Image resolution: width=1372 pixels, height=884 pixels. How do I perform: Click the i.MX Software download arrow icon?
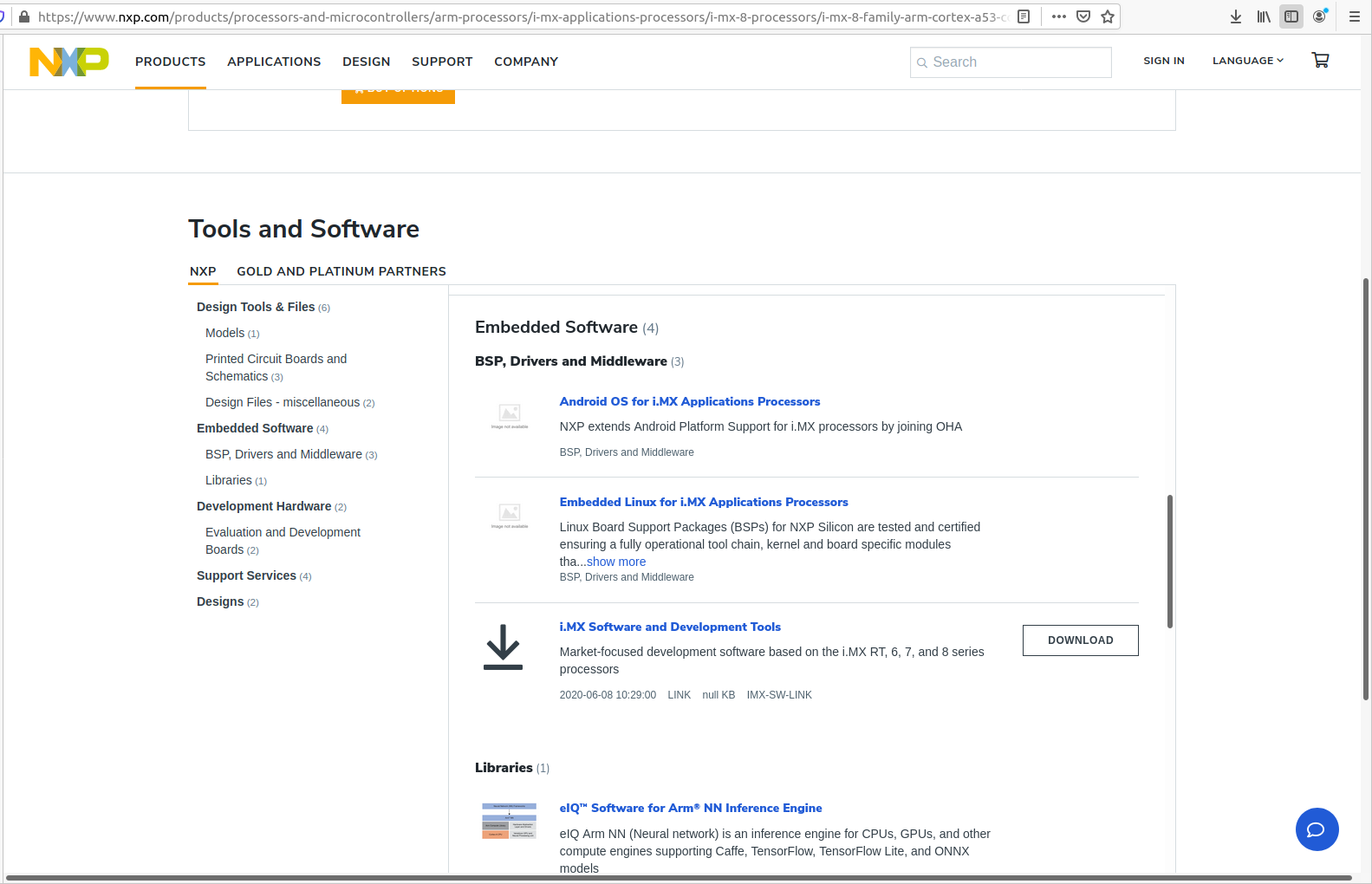(503, 647)
